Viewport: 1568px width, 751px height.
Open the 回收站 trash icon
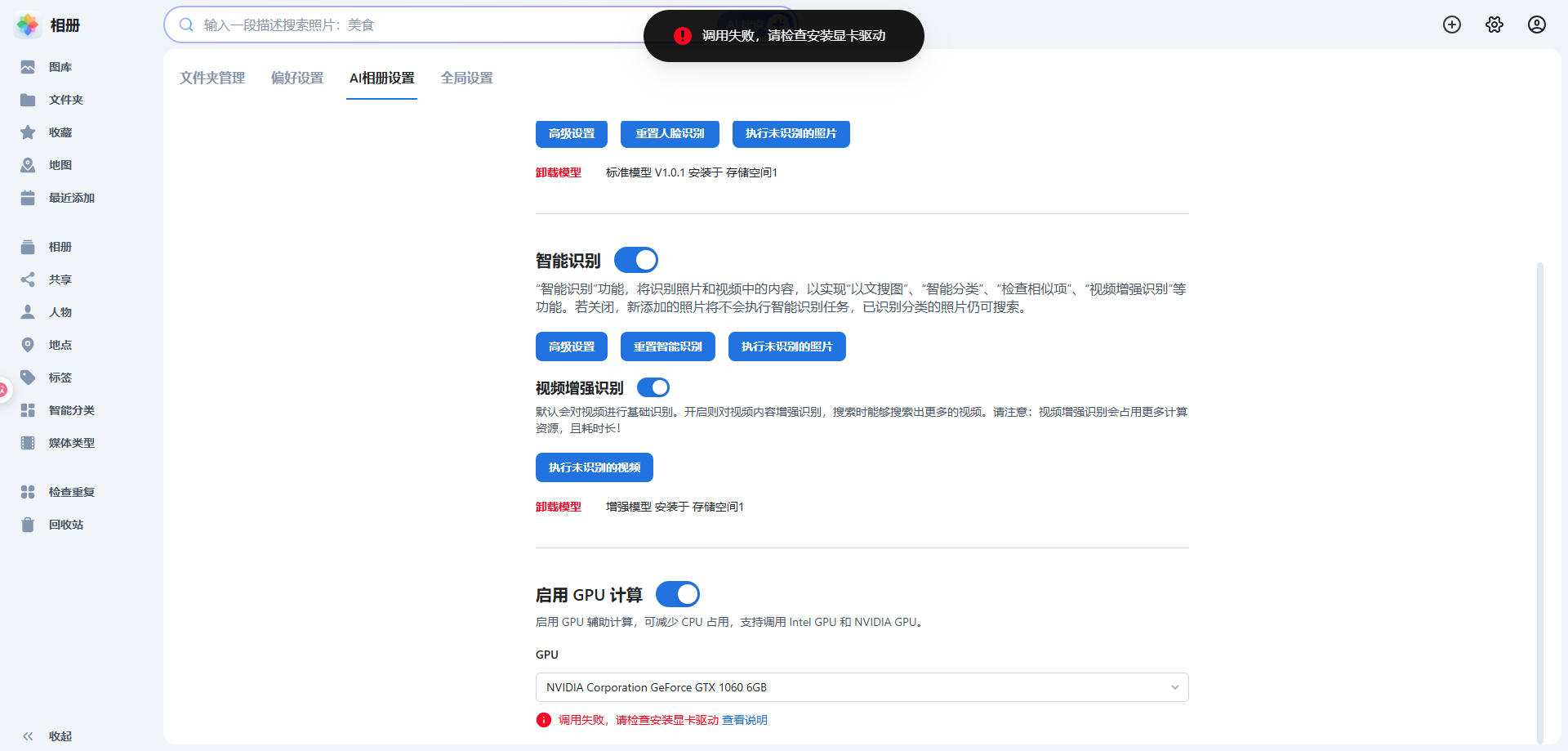click(x=28, y=525)
